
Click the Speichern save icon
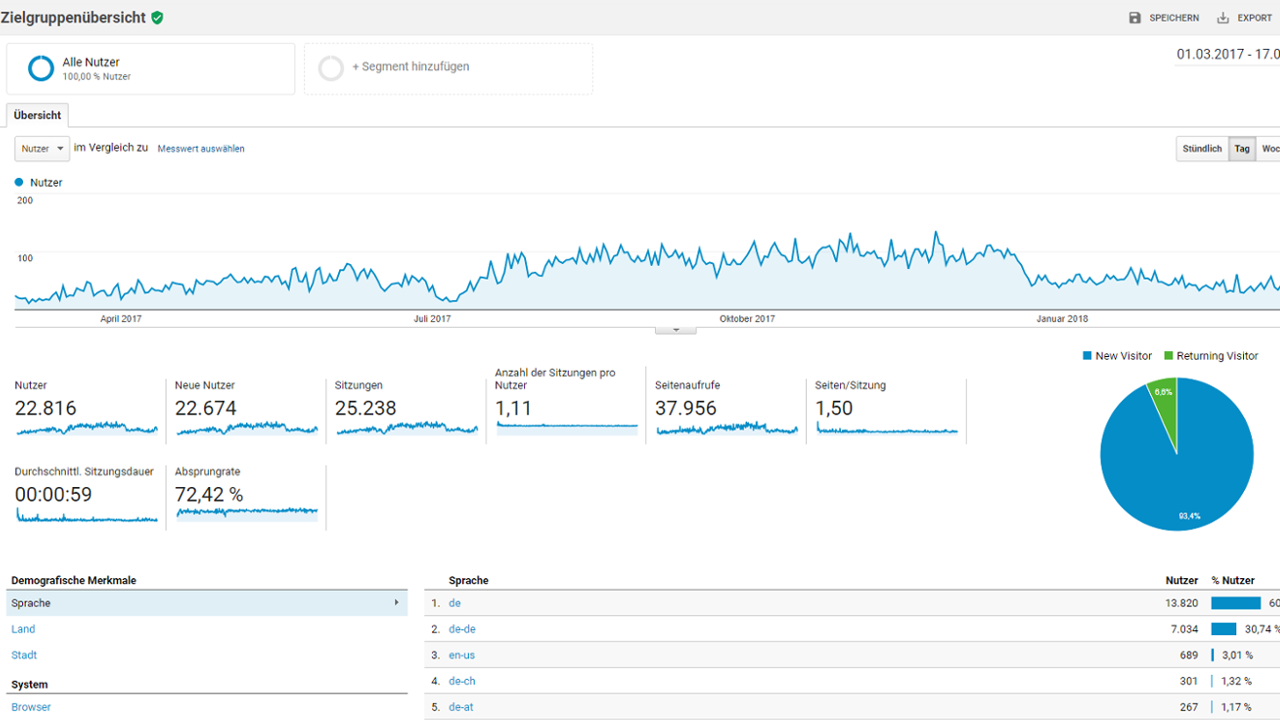[x=1135, y=18]
